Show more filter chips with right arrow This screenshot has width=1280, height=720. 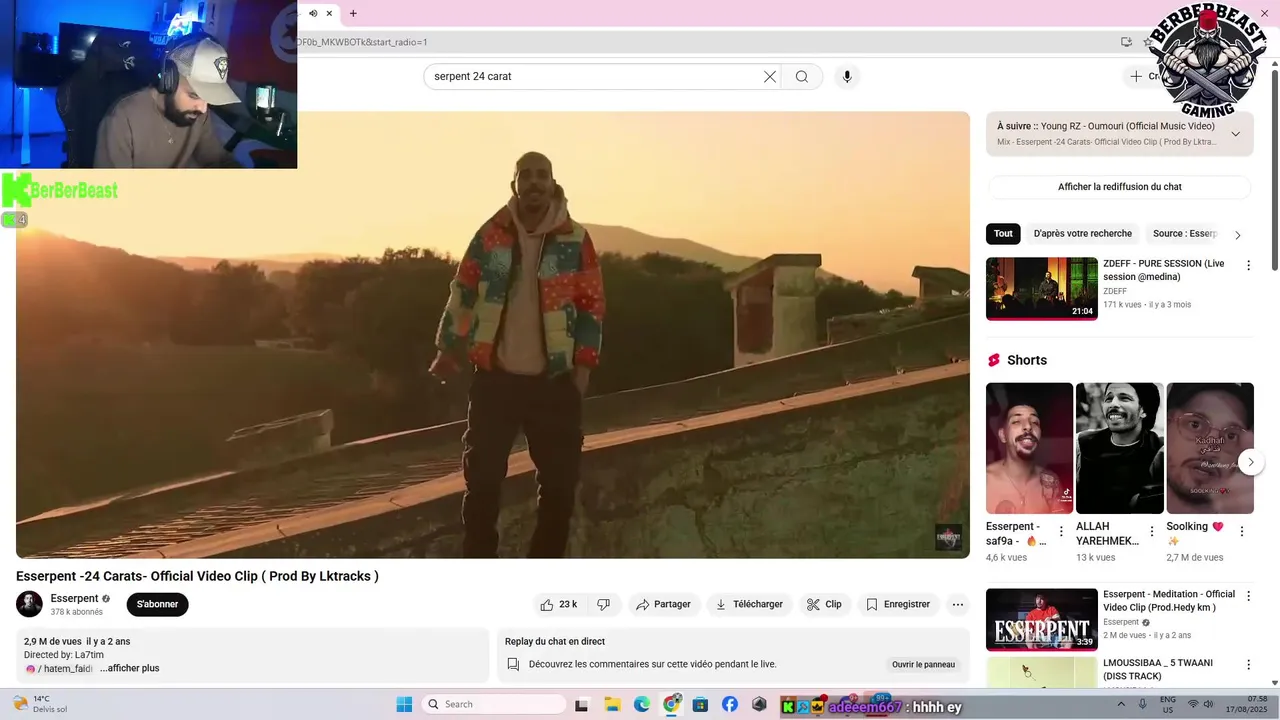point(1237,235)
